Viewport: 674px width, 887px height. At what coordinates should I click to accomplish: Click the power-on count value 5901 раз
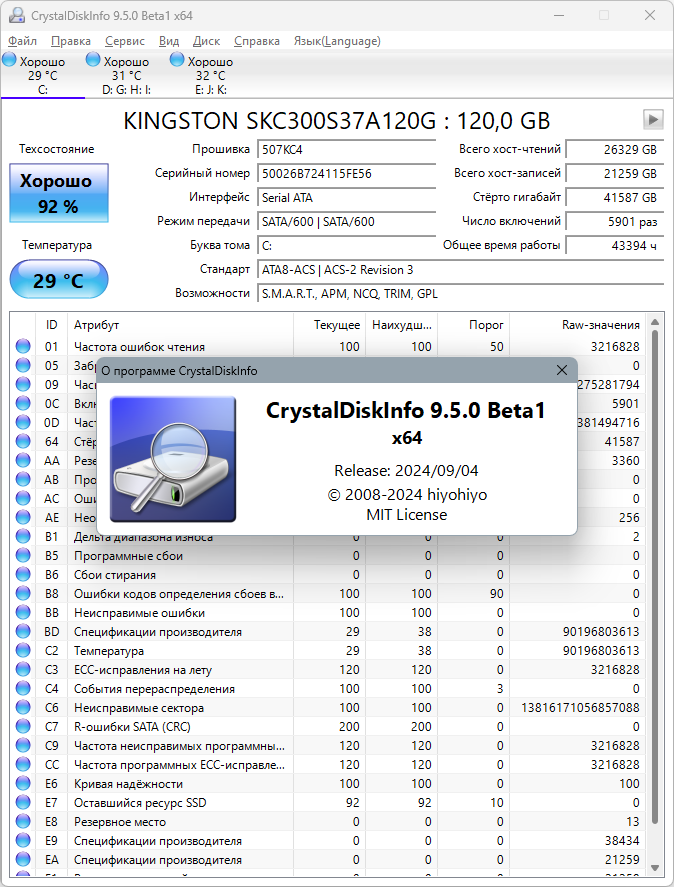615,222
